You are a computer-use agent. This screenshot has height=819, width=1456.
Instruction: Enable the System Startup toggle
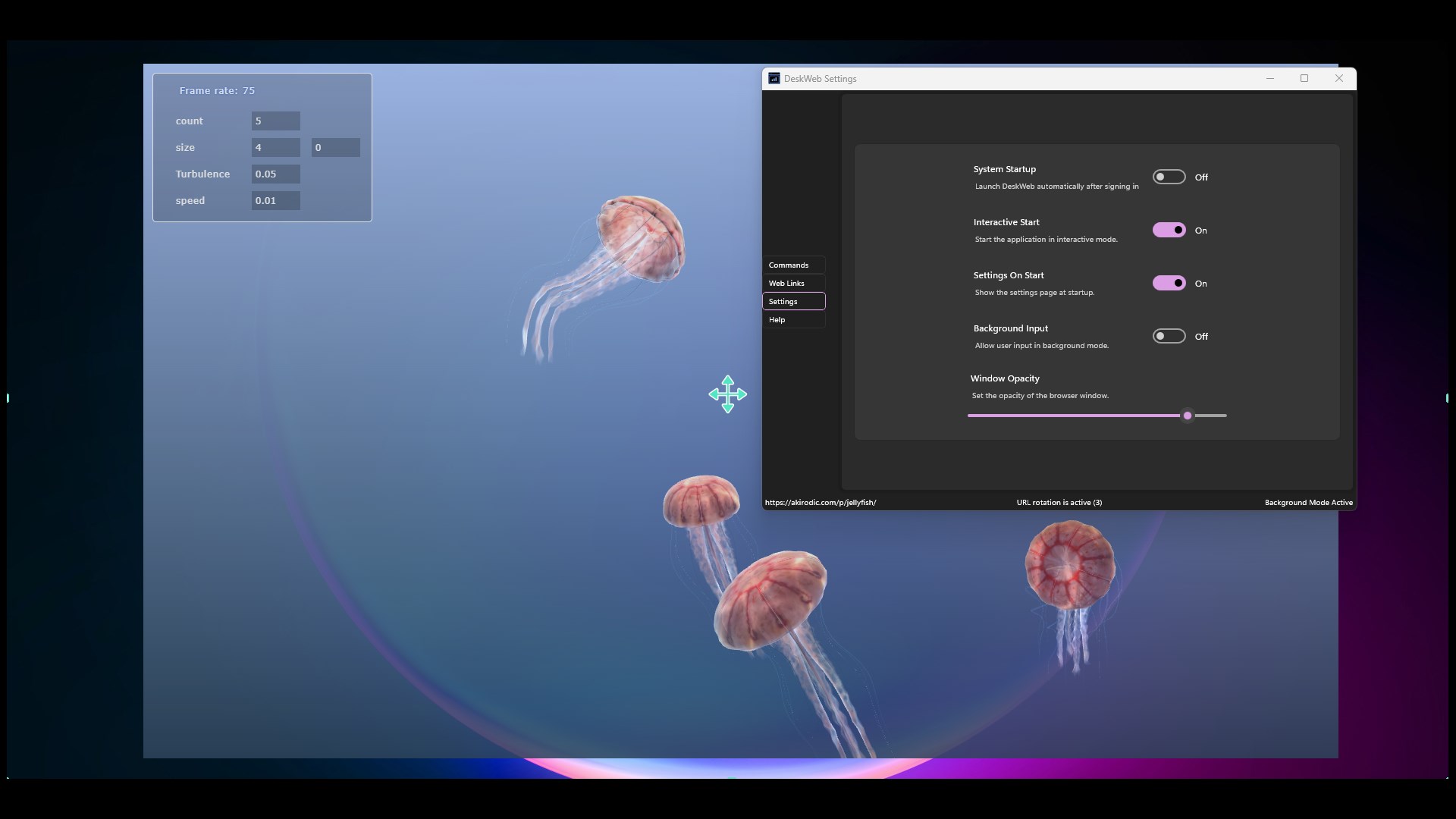click(x=1169, y=177)
